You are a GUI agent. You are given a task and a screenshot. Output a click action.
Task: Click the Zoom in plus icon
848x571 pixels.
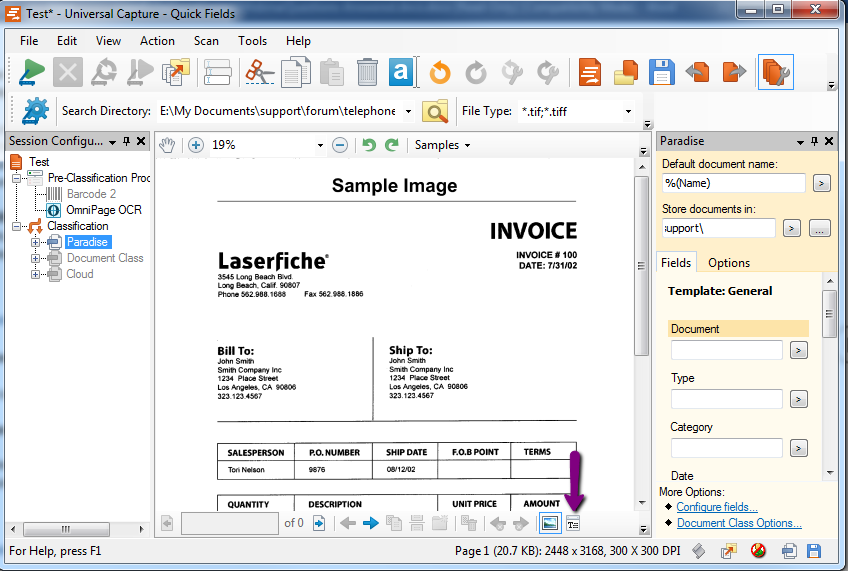pyautogui.click(x=196, y=145)
